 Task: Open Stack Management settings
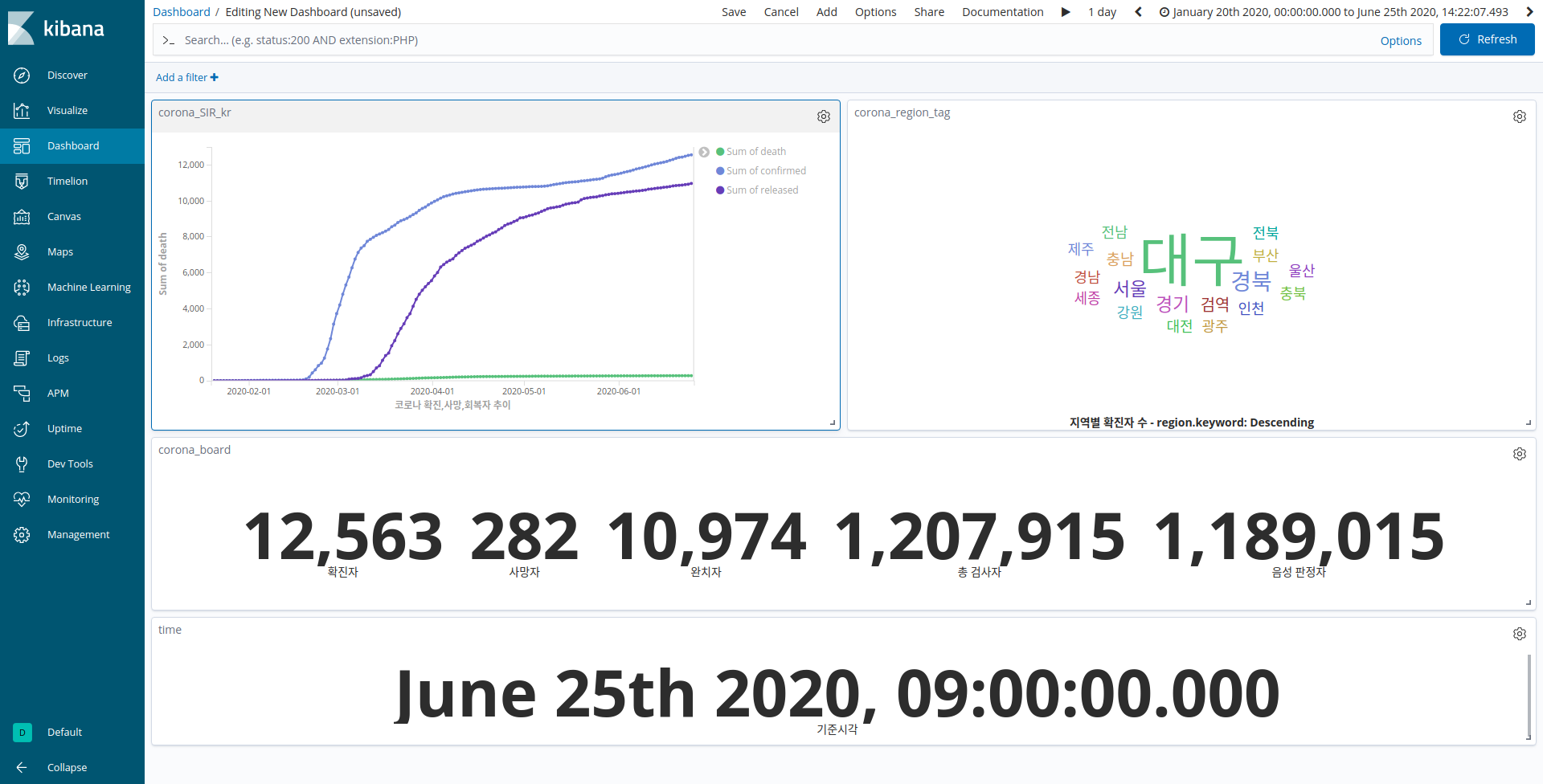tap(78, 534)
